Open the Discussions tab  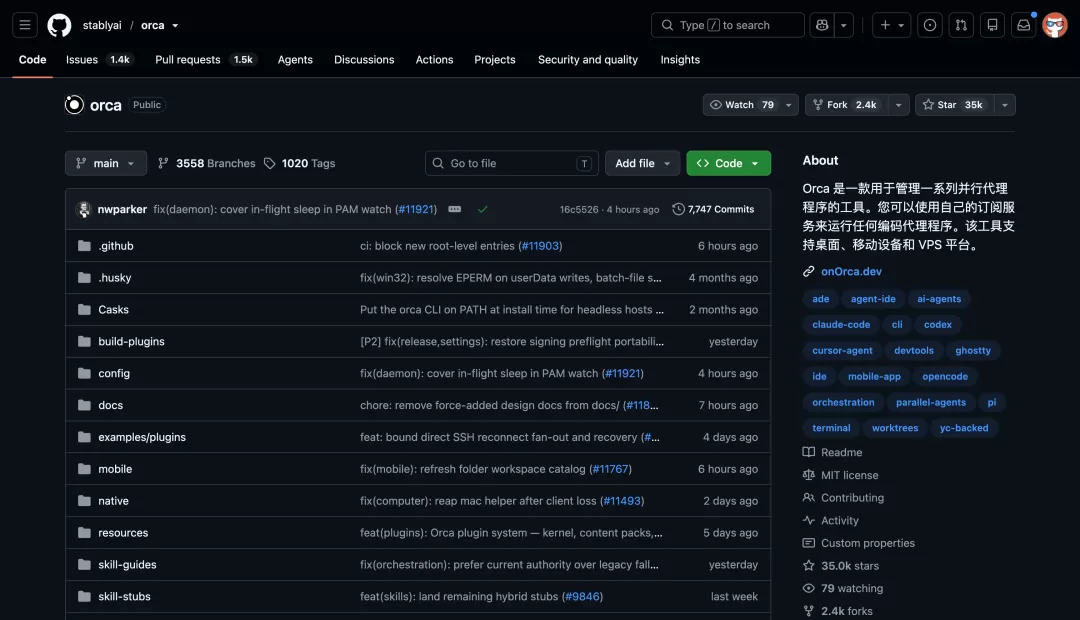pos(364,60)
